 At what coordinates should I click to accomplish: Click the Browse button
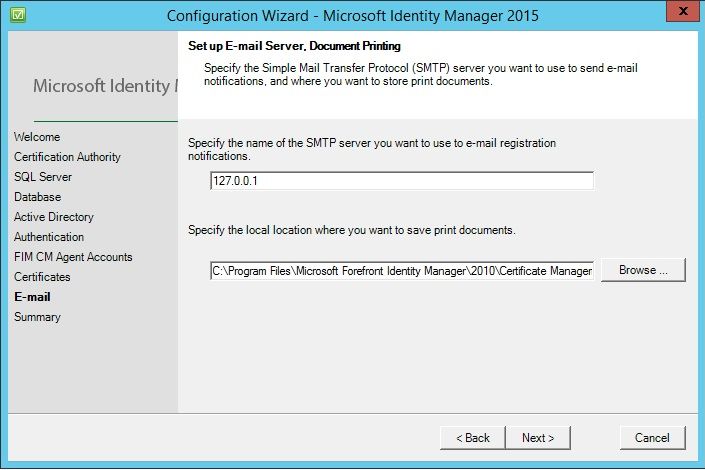(643, 270)
